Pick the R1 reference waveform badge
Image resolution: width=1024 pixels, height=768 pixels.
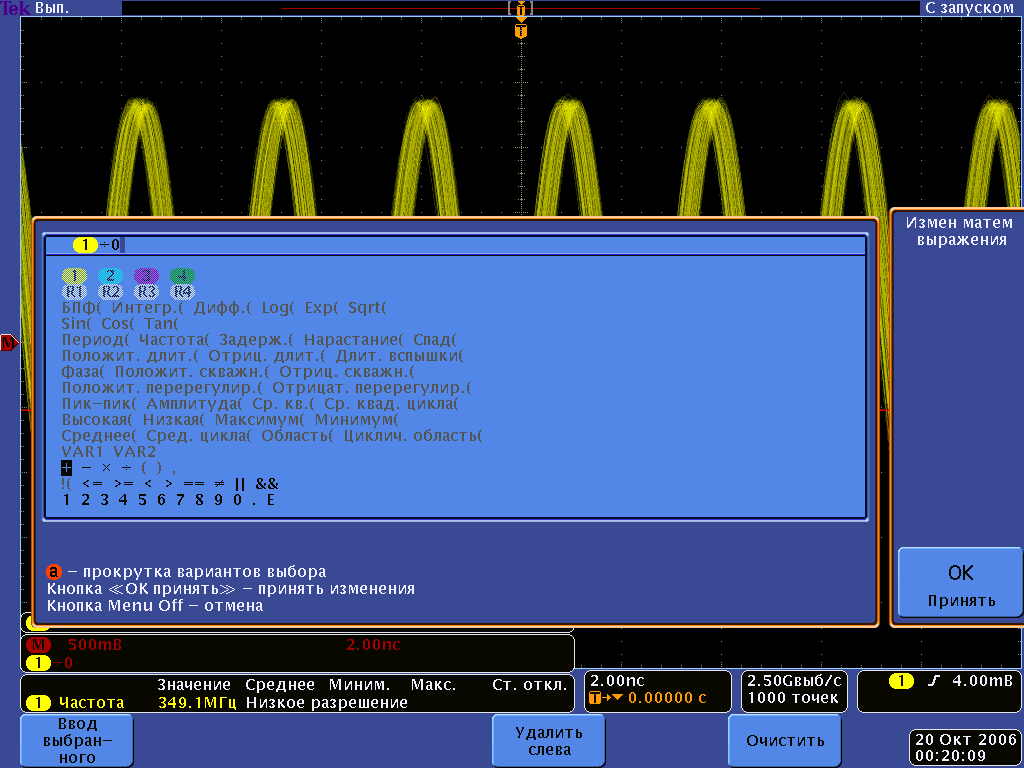click(75, 292)
